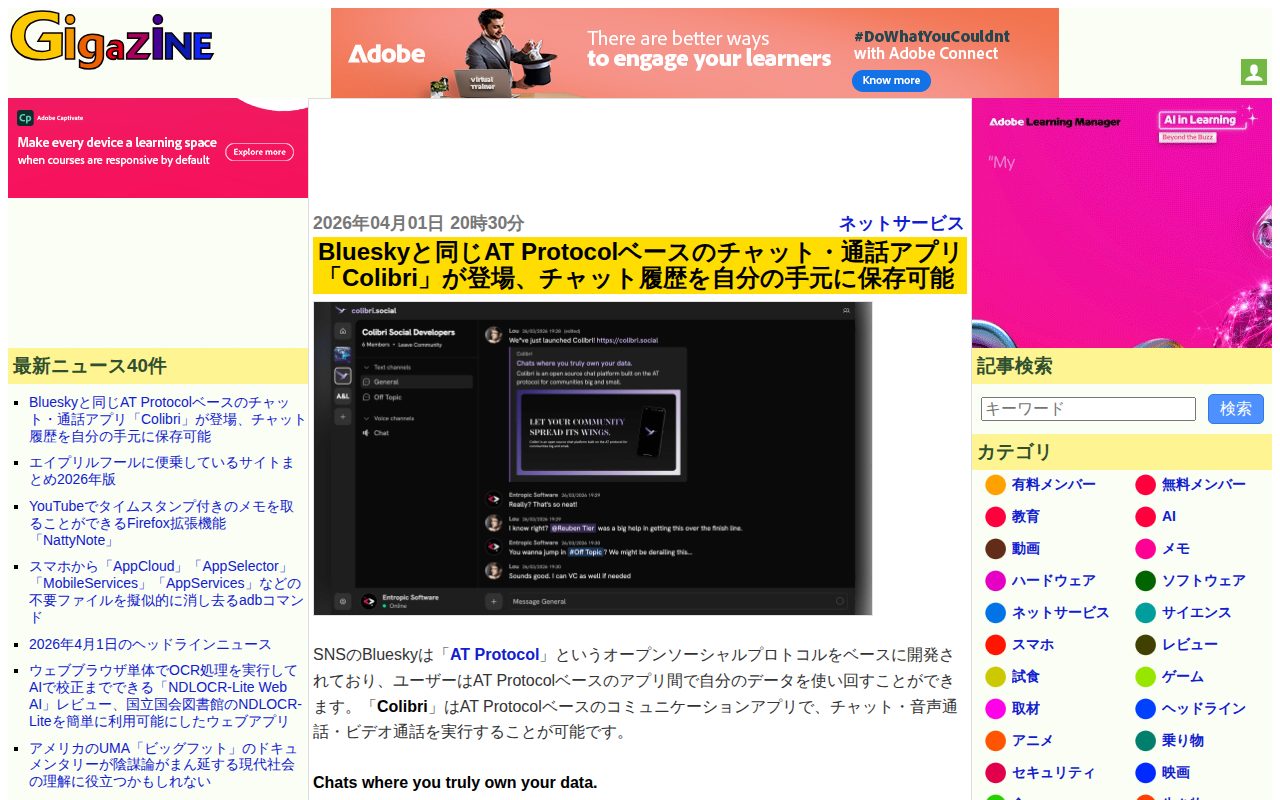Open the 有料メンバー category link

[1054, 485]
